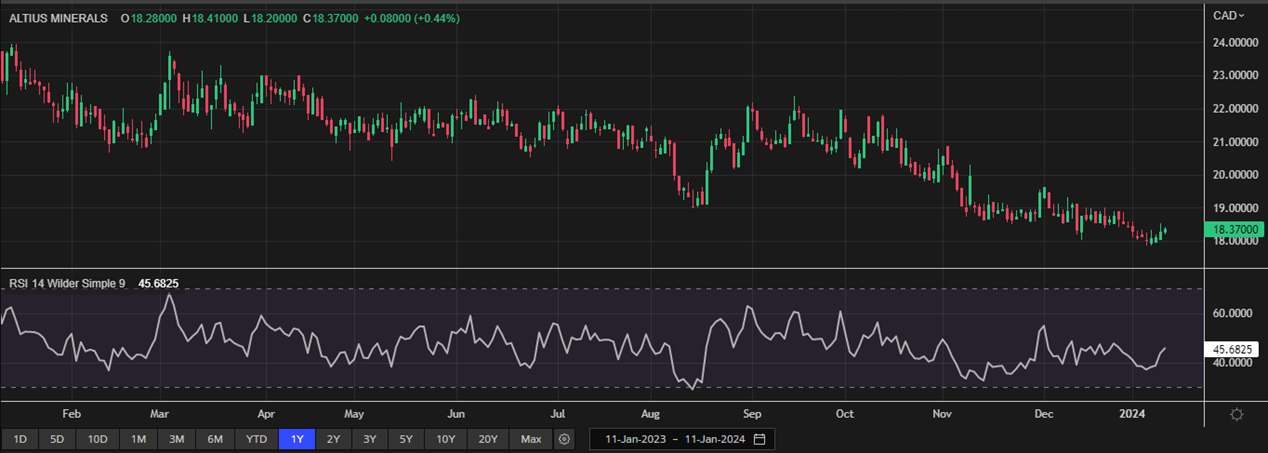Select the 5Y time range

coord(405,439)
